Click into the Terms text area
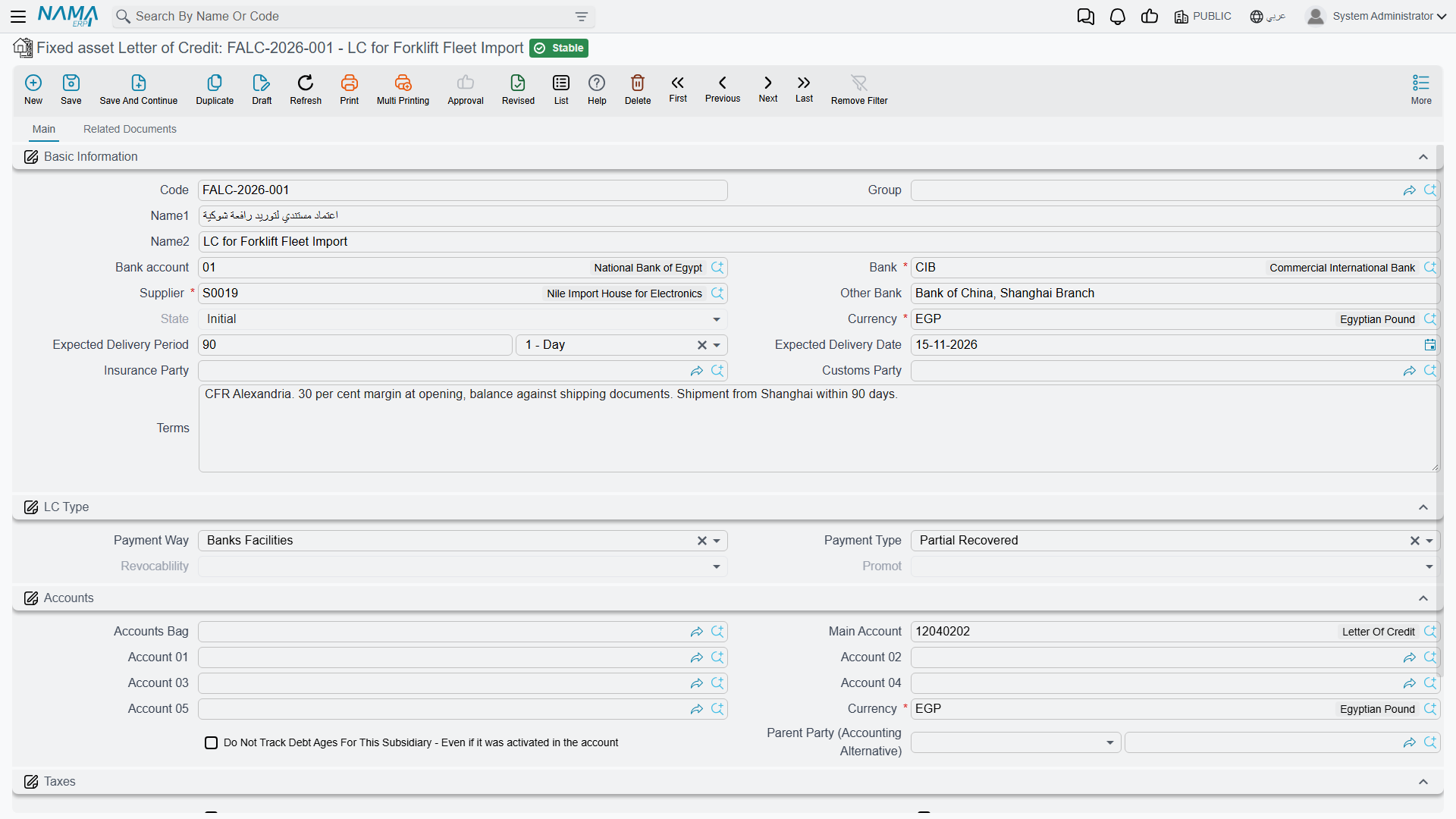The width and height of the screenshot is (1456, 819). point(819,428)
